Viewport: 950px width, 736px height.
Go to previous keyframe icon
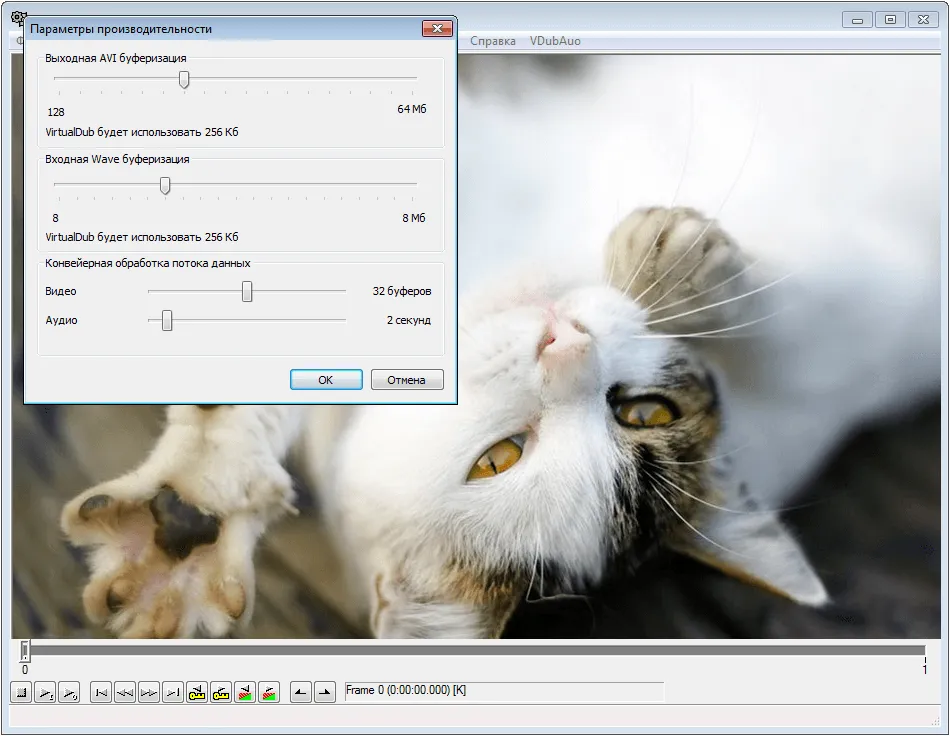coord(197,692)
